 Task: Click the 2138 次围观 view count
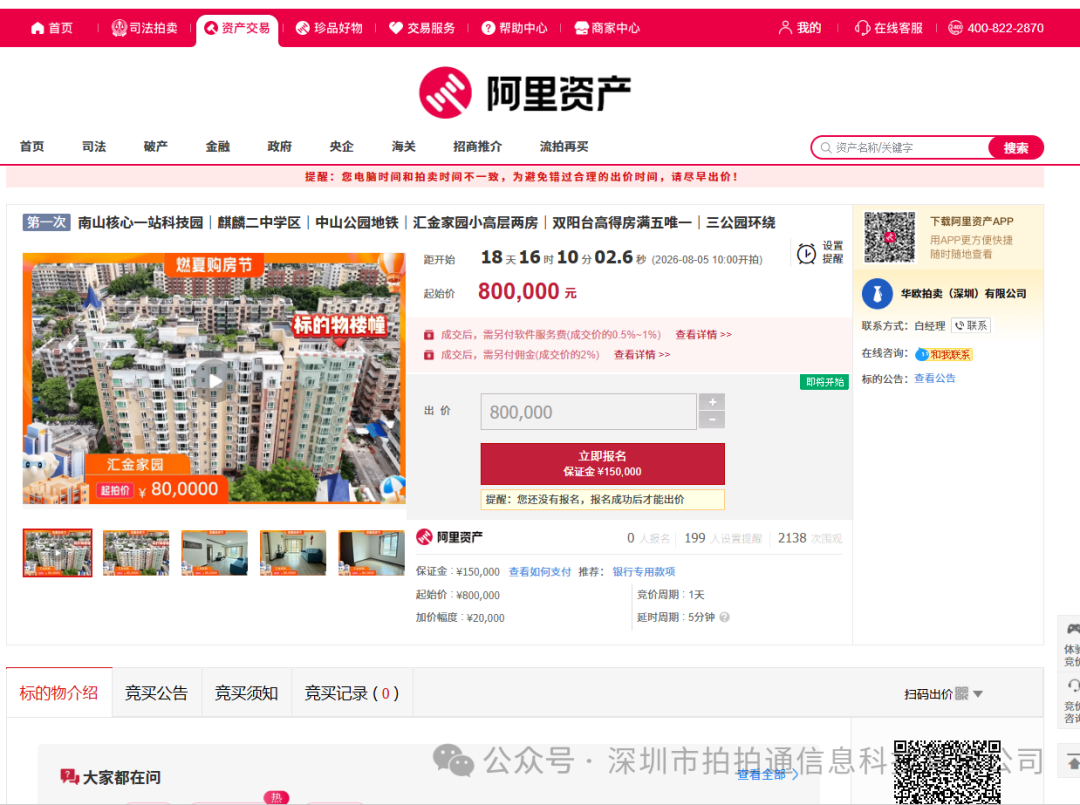point(810,539)
